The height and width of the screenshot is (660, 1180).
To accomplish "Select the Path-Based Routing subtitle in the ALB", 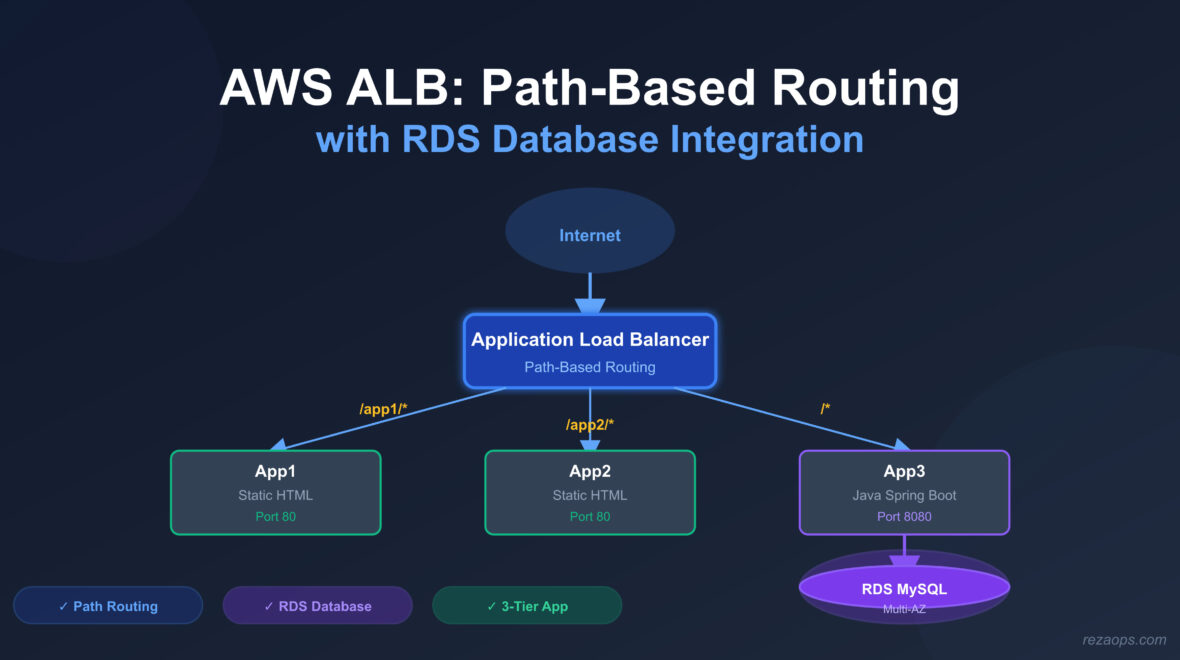I will coord(589,367).
